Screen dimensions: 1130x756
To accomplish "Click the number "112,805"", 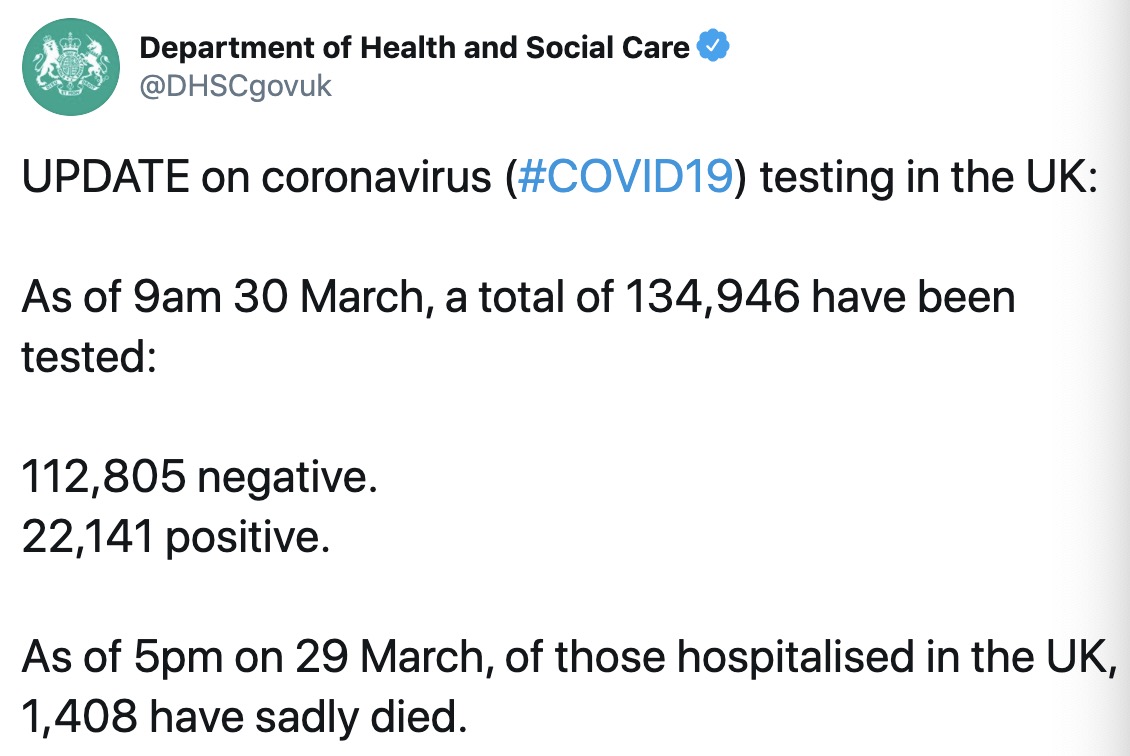I will click(x=104, y=478).
